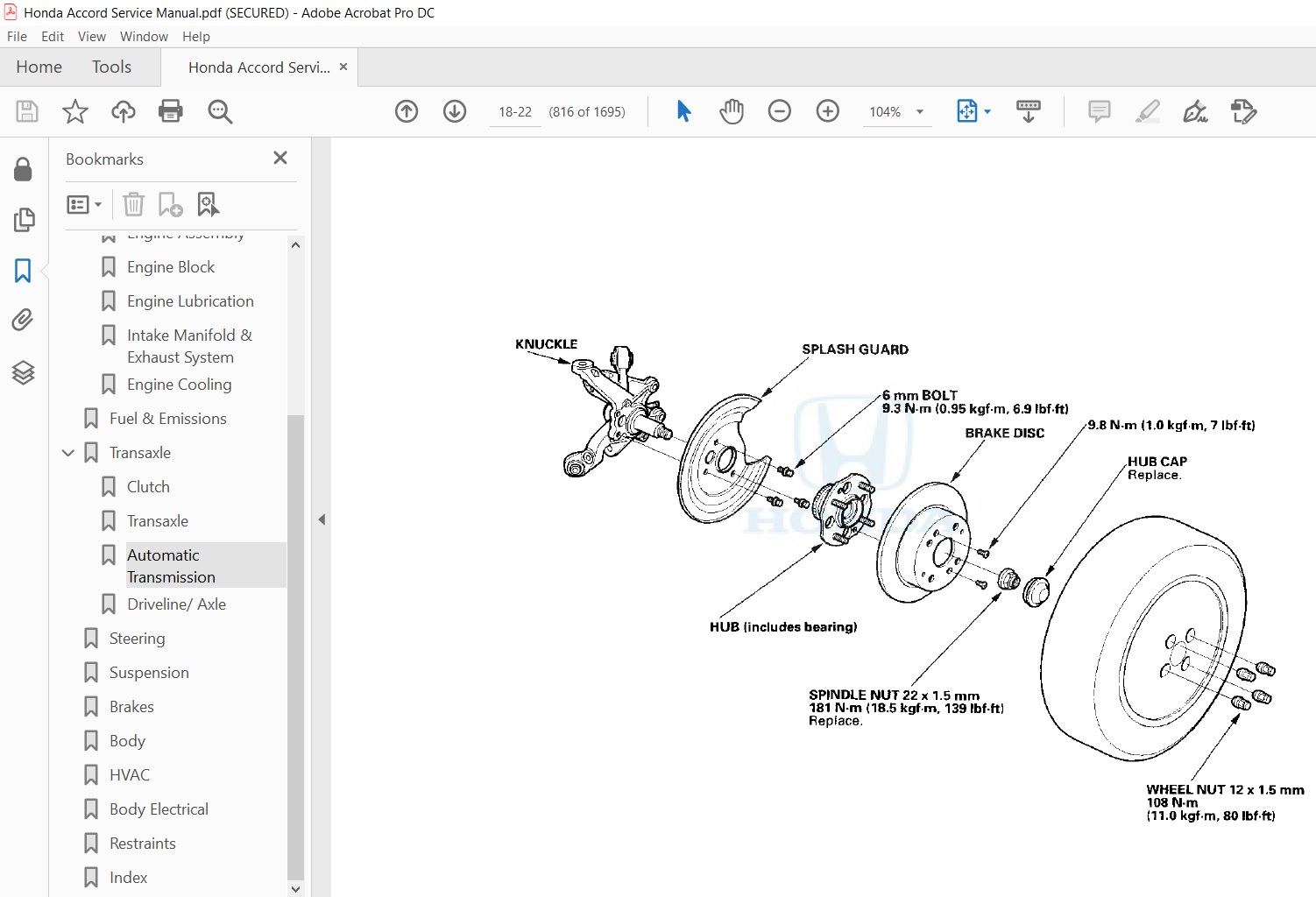Open the Window menu
This screenshot has width=1316, height=897.
(x=144, y=37)
